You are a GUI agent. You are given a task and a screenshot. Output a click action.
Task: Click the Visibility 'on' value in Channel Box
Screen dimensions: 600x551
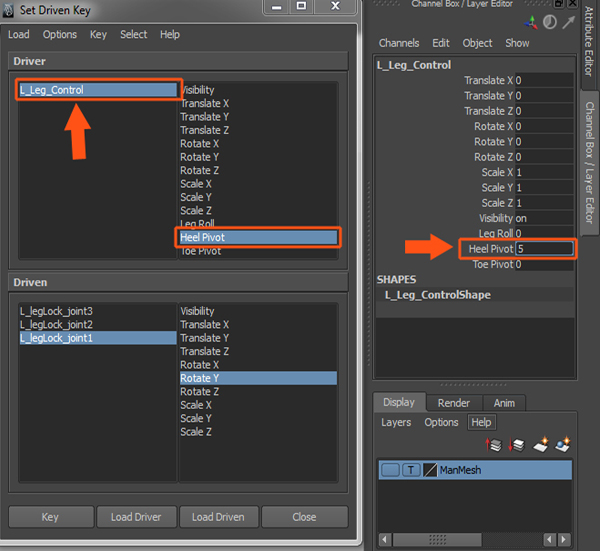(x=544, y=218)
